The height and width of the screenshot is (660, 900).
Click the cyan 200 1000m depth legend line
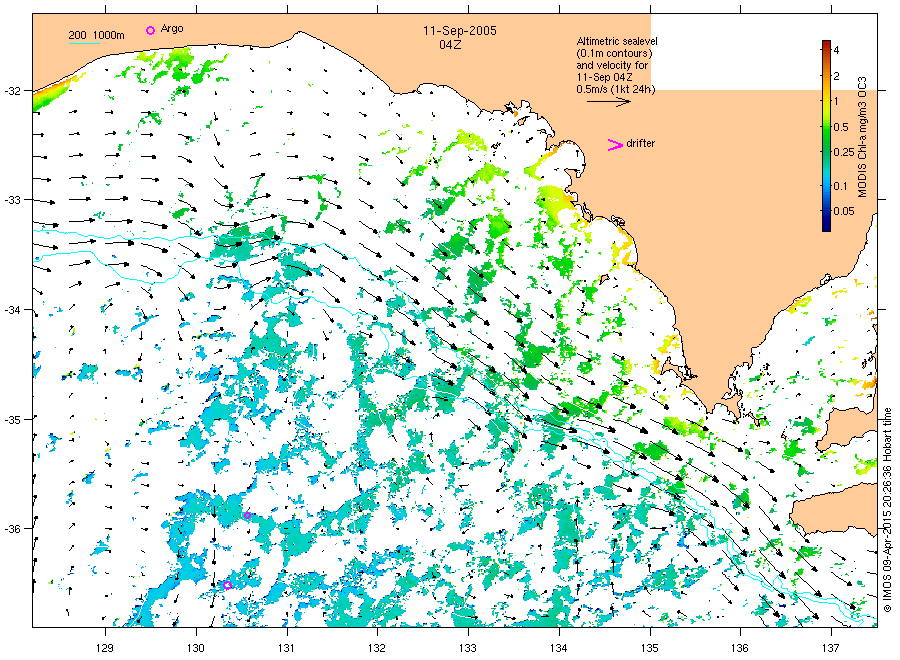point(84,43)
